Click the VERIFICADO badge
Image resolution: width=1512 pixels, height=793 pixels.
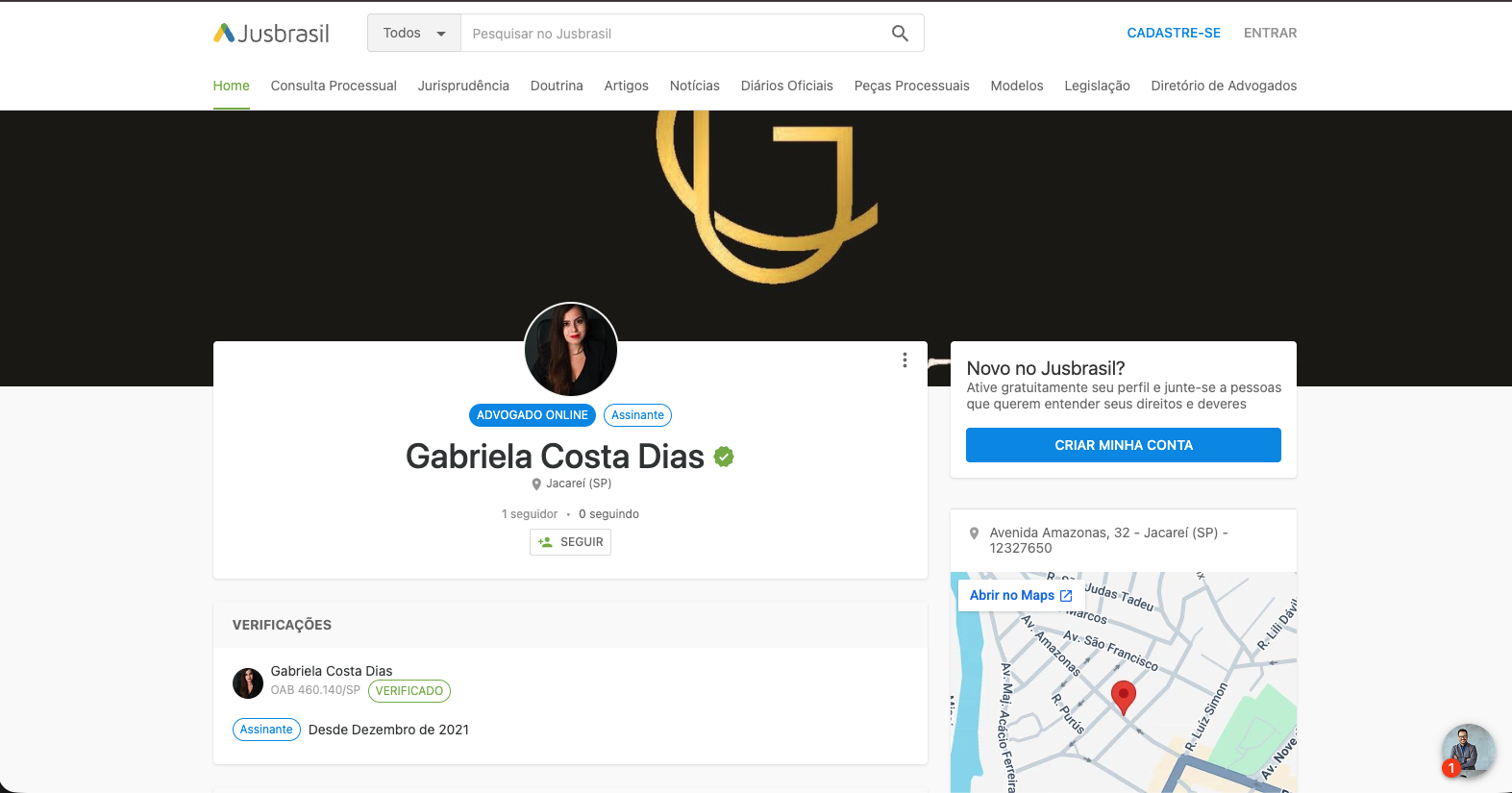coord(409,691)
